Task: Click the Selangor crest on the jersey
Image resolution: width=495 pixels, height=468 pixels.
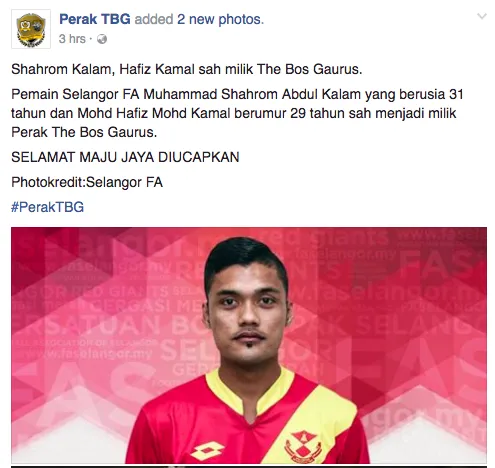Action: pos(303,446)
